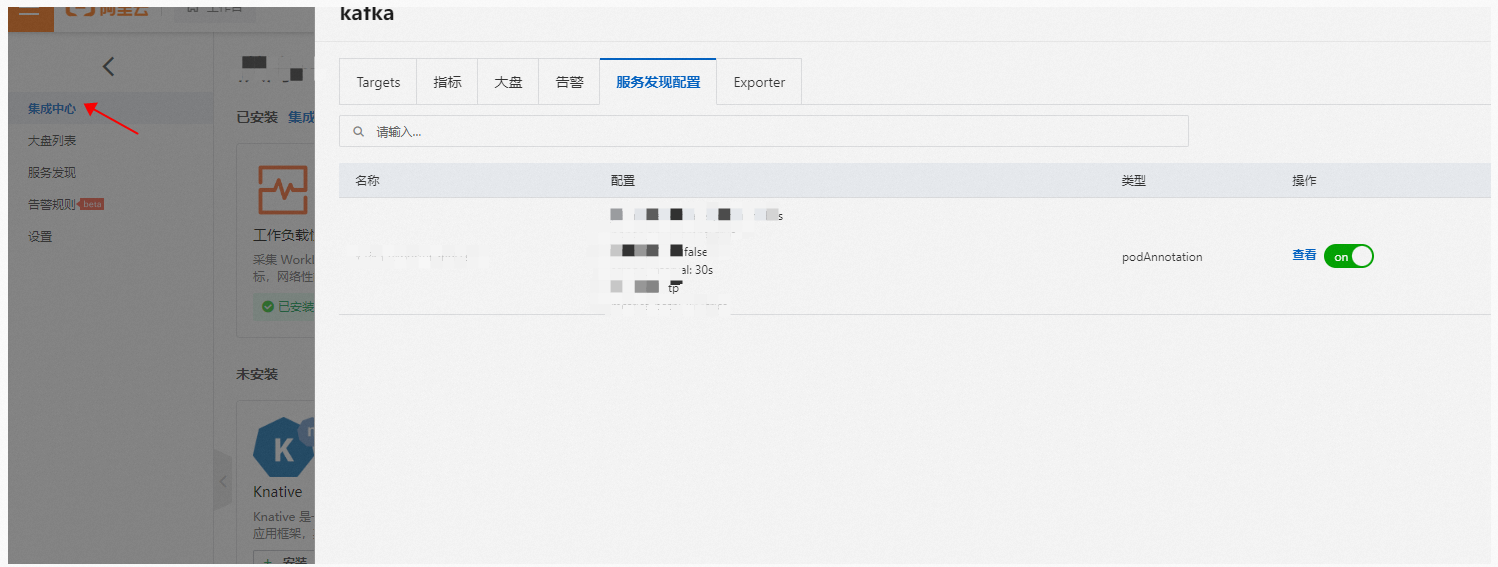Viewport: 1498px width, 567px height.
Task: Turn off the podAnnotation switch
Action: tap(1348, 256)
